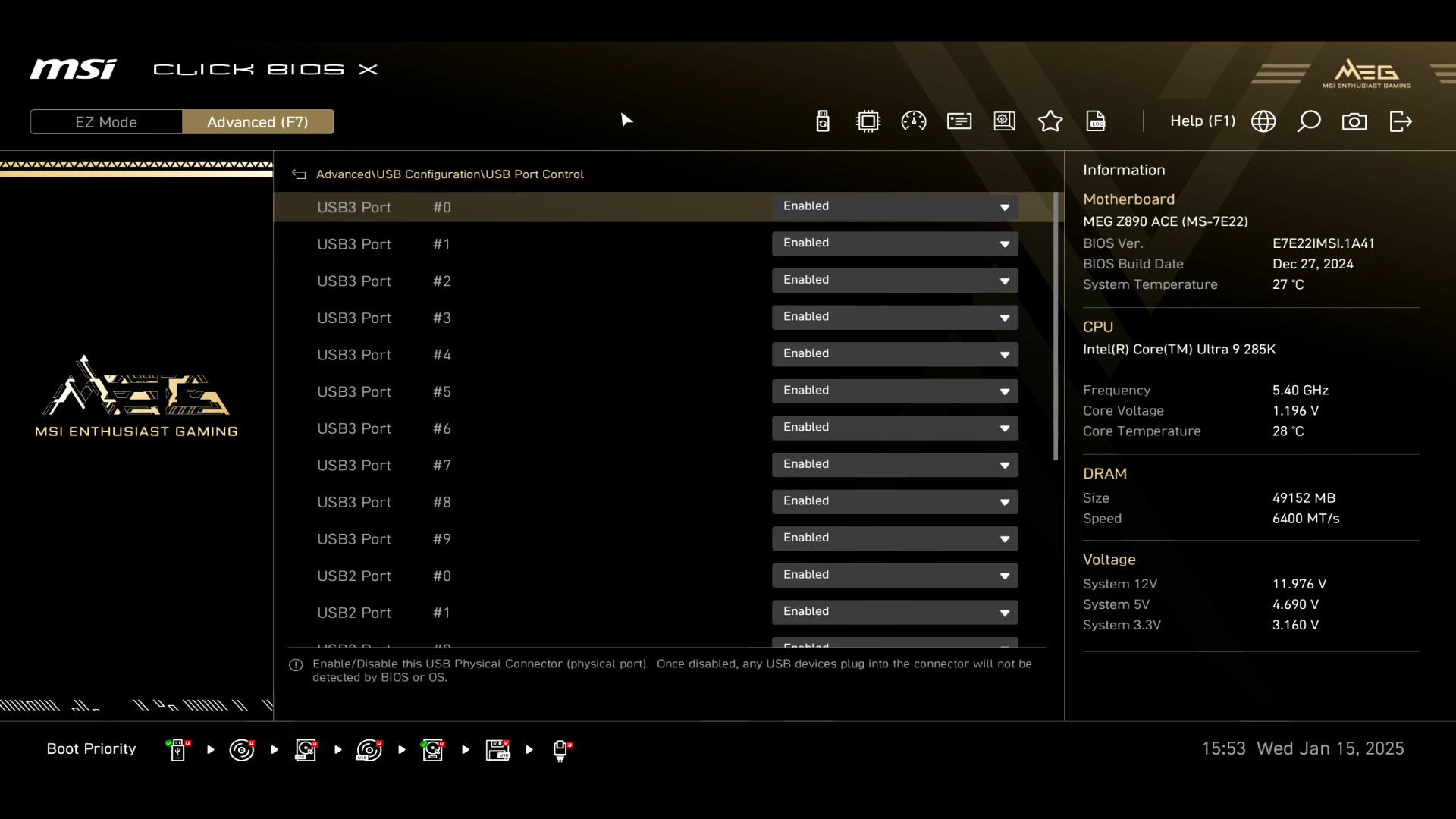Open the magnifier search icon
The height and width of the screenshot is (819, 1456).
click(1309, 121)
